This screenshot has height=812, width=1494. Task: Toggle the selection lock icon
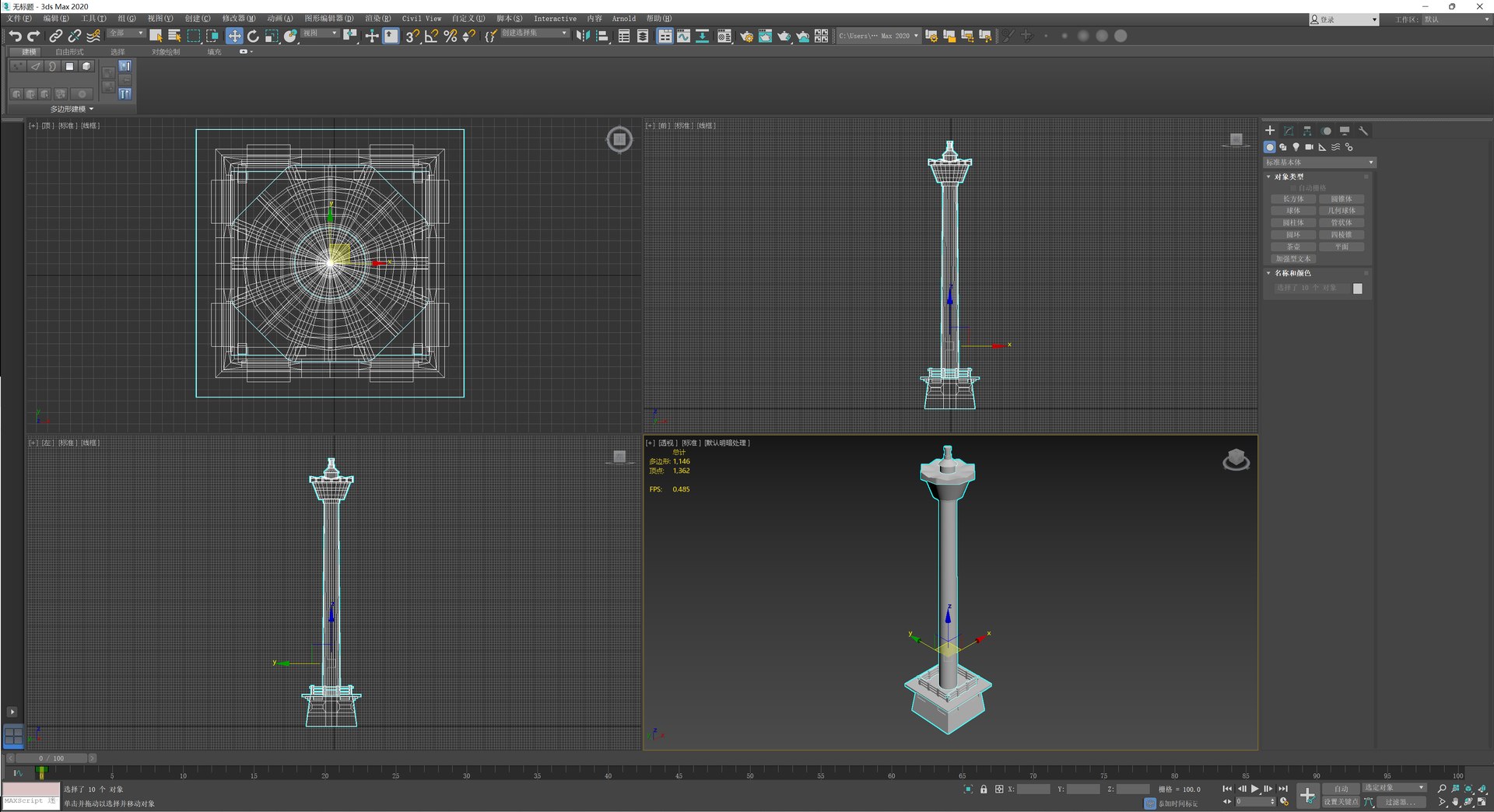click(x=984, y=789)
